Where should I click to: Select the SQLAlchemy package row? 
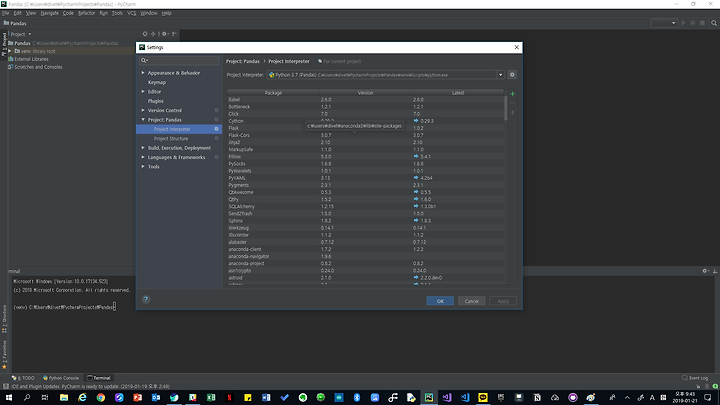point(366,207)
